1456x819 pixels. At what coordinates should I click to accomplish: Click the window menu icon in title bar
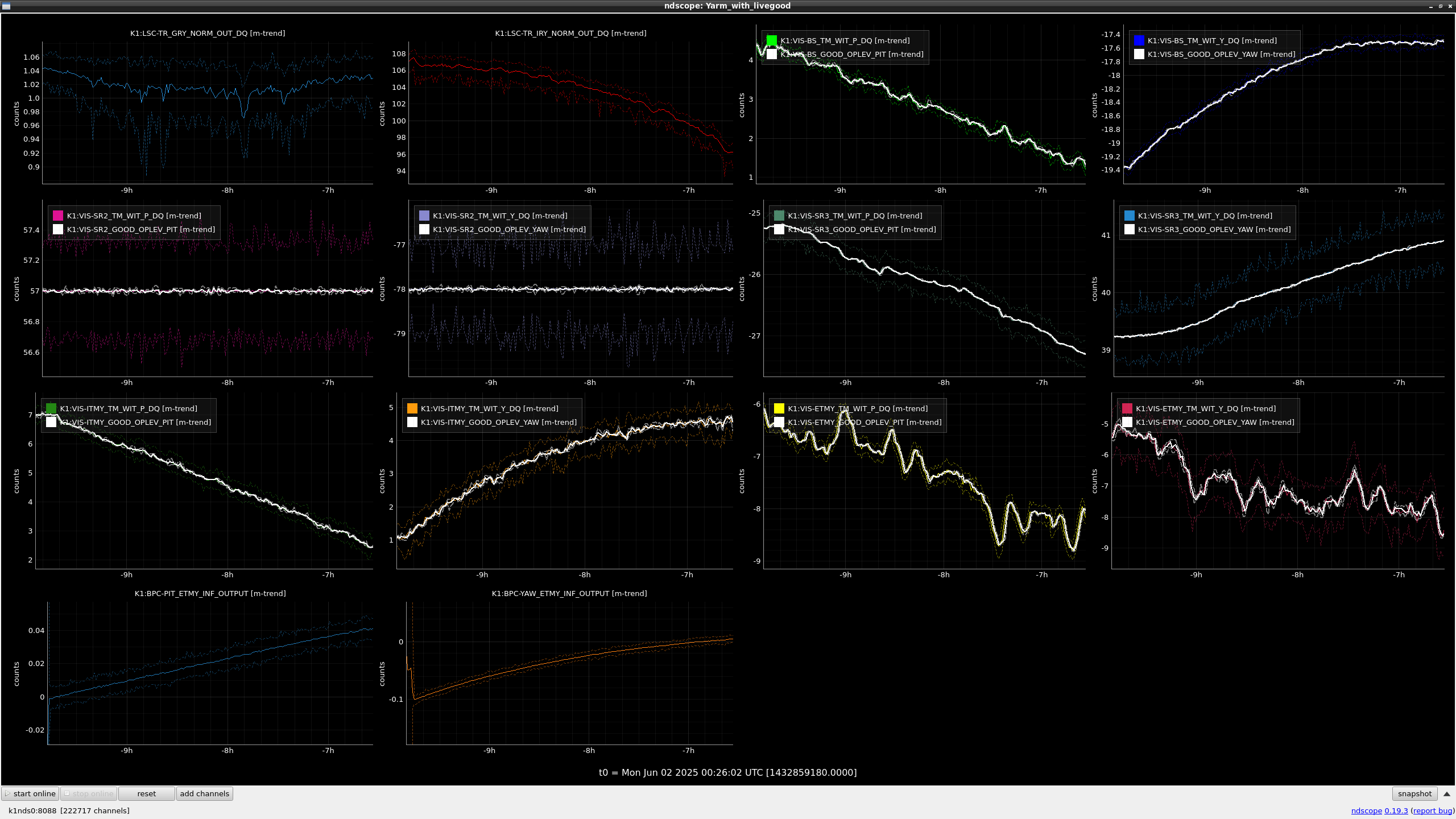click(x=6, y=6)
